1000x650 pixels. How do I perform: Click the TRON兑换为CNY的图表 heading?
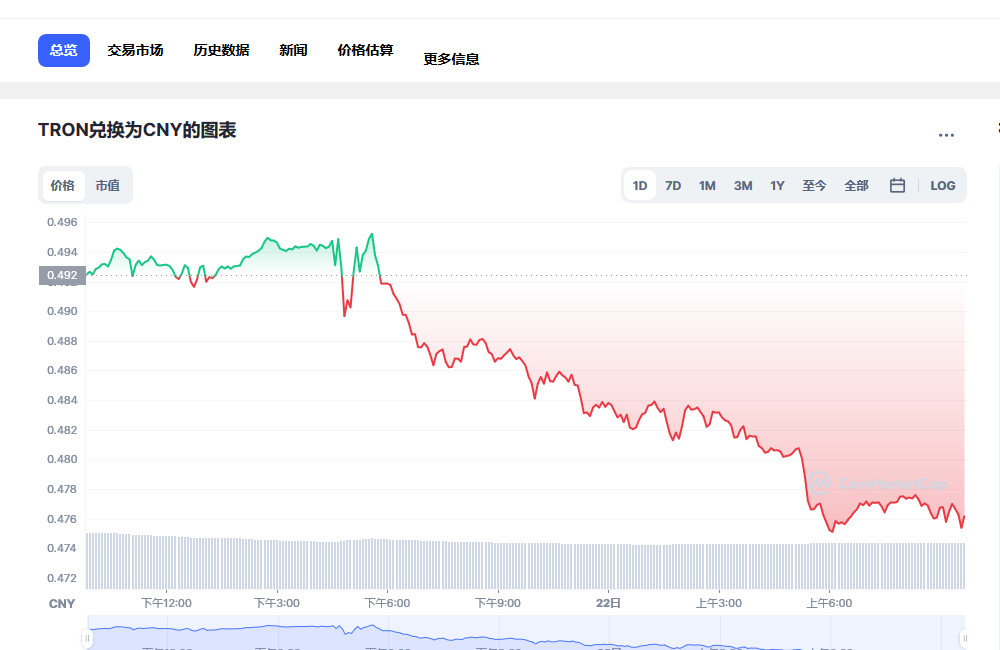tap(137, 130)
